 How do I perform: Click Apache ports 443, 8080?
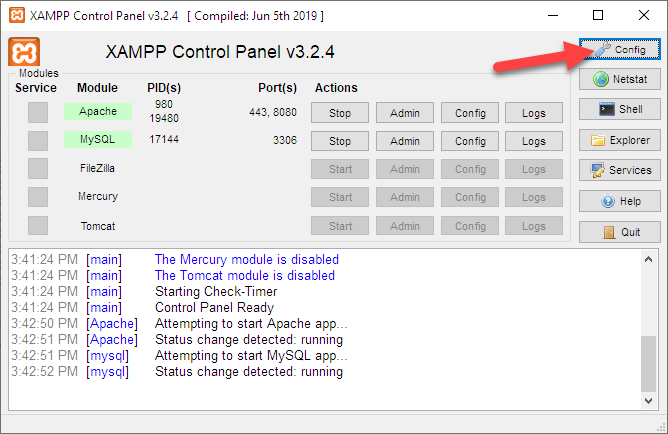tap(273, 112)
